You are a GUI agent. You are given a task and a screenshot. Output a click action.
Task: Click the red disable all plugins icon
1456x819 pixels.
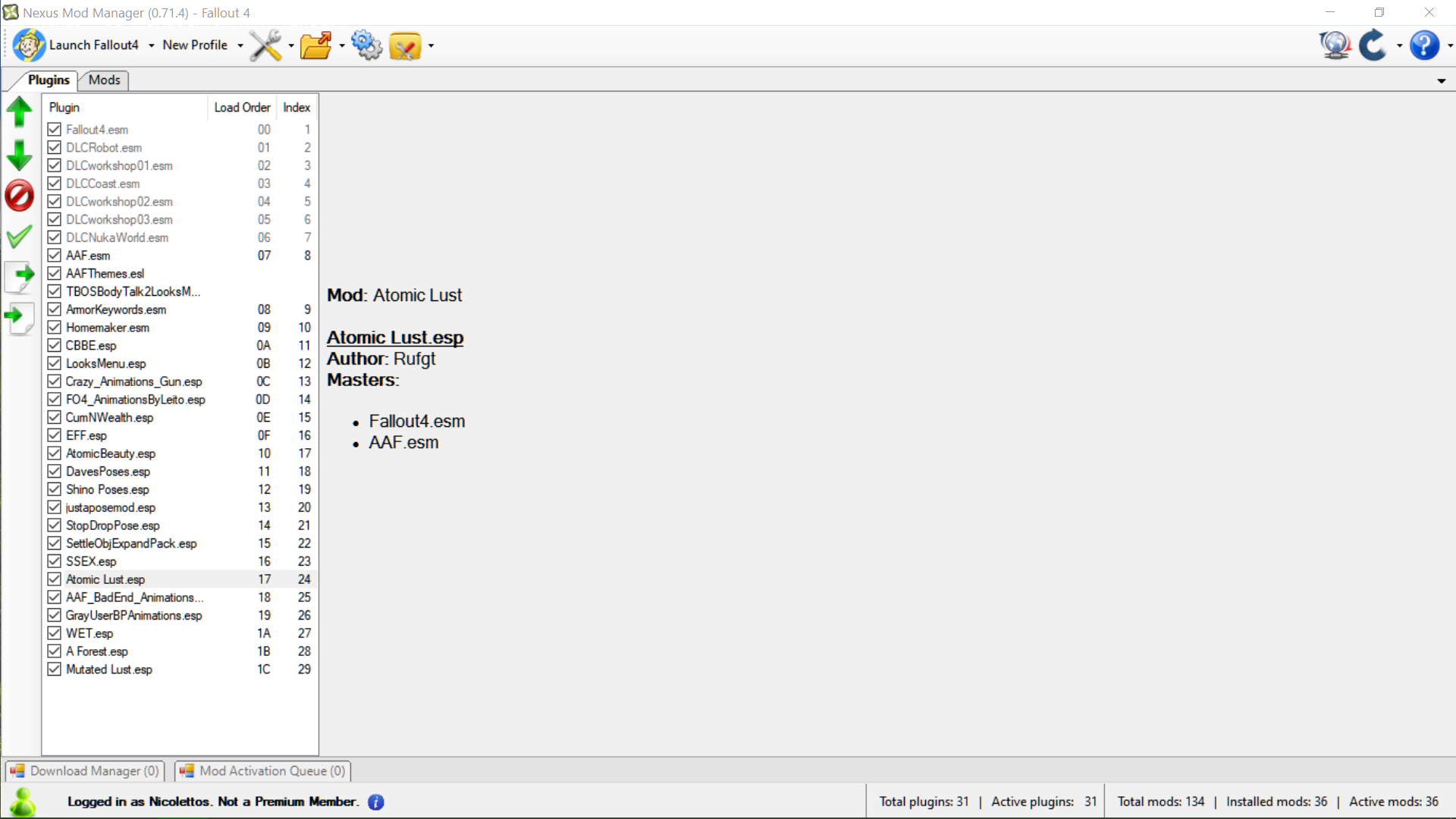tap(20, 196)
